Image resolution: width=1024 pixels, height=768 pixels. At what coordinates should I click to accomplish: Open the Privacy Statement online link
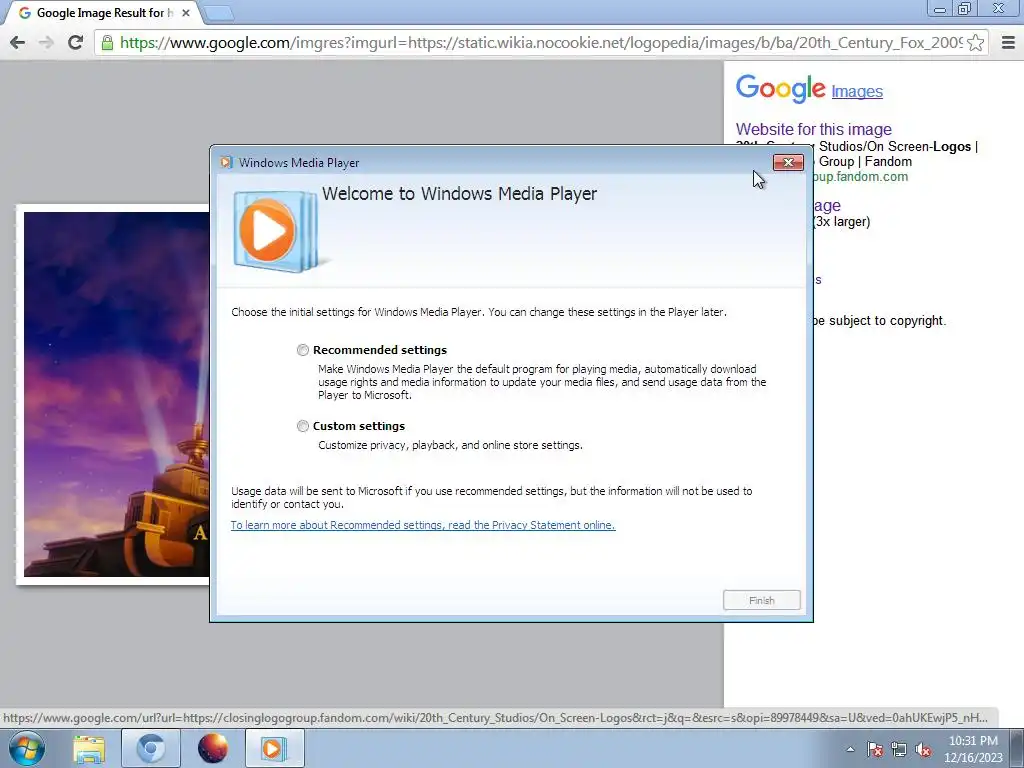(x=423, y=525)
